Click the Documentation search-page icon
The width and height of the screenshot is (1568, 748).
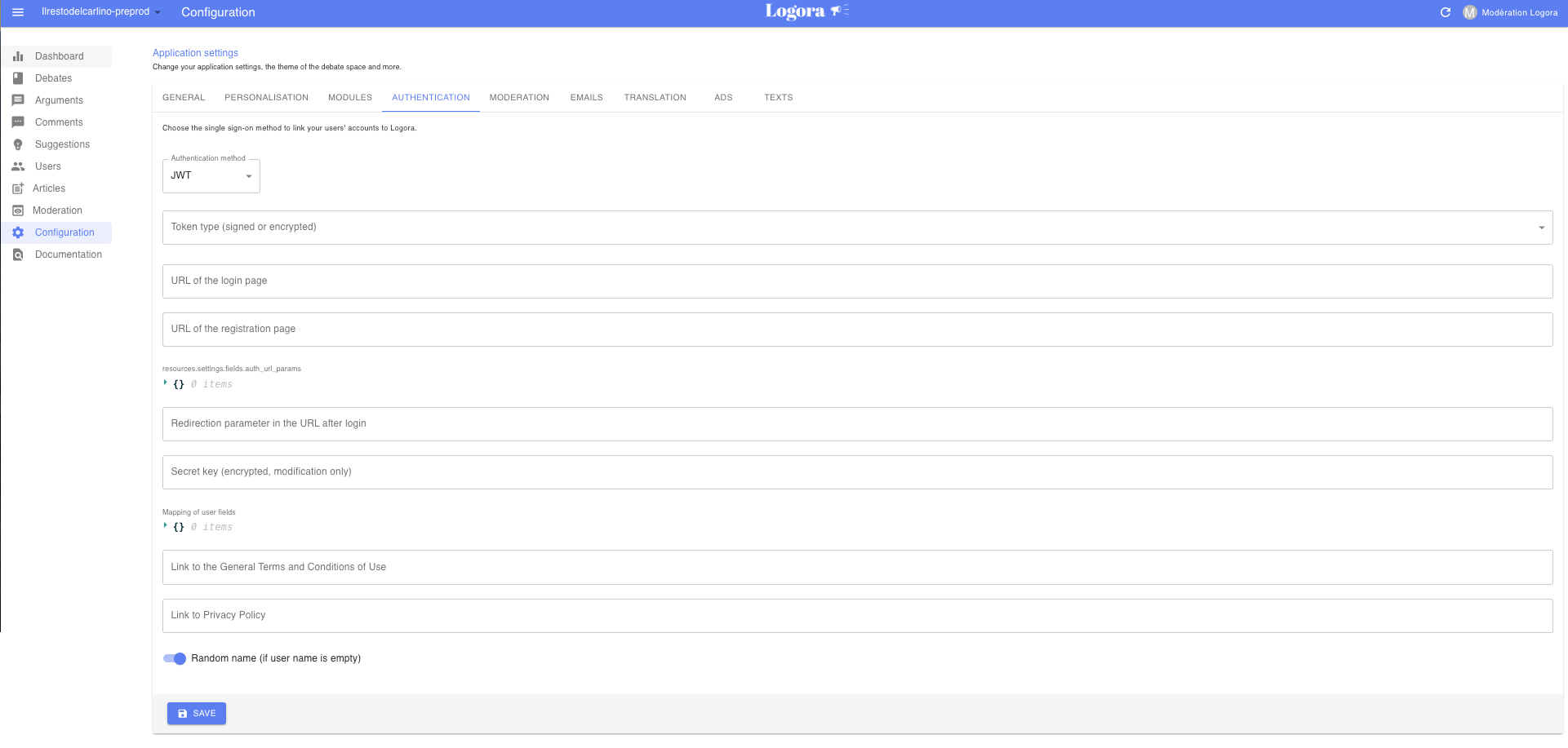tap(18, 254)
